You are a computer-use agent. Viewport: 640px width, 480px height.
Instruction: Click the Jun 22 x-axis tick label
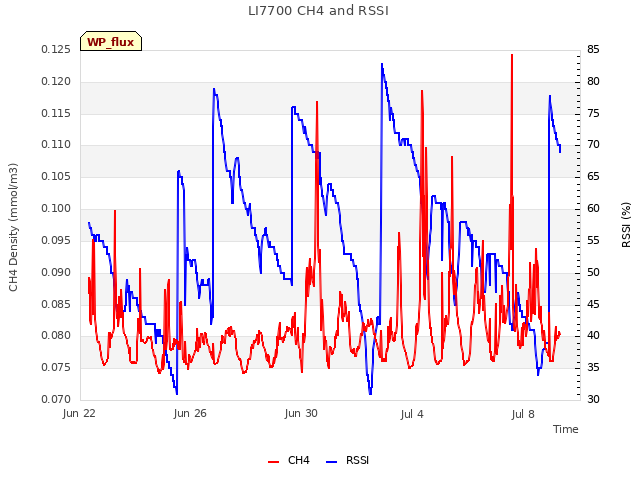click(x=79, y=413)
